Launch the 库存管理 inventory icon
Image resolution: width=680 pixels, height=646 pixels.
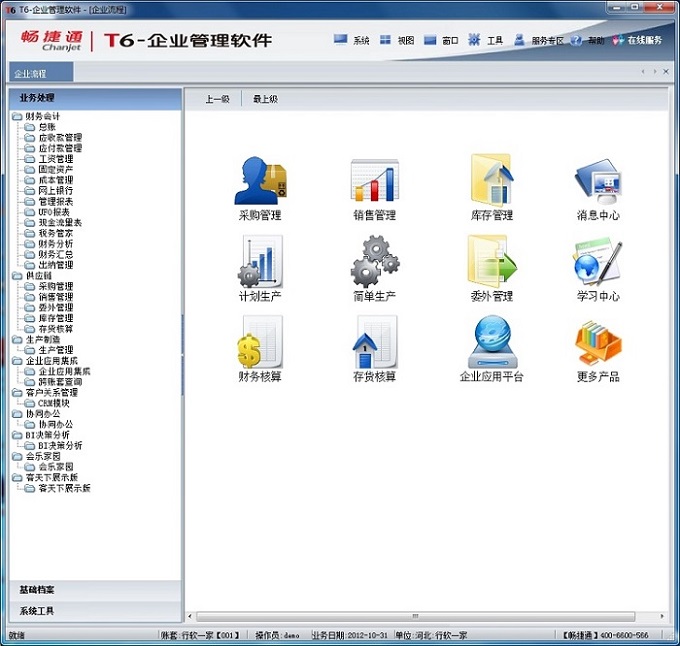click(491, 181)
